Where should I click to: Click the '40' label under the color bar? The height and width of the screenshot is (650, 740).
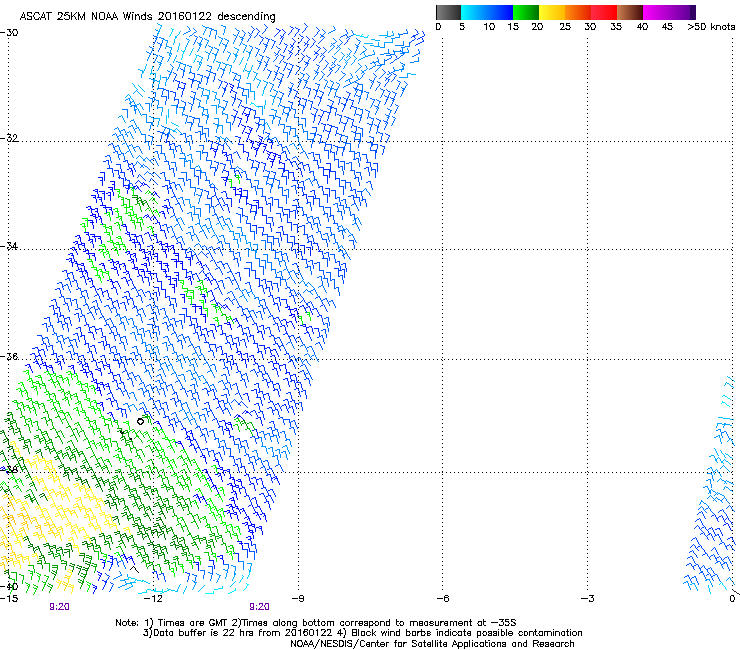[642, 27]
